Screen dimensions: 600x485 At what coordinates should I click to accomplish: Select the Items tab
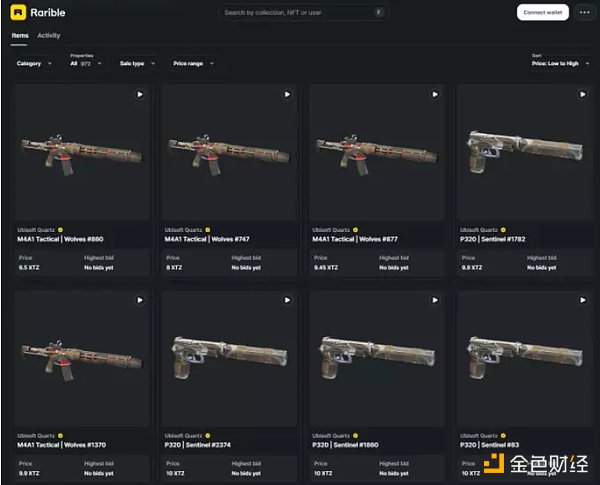(x=20, y=35)
